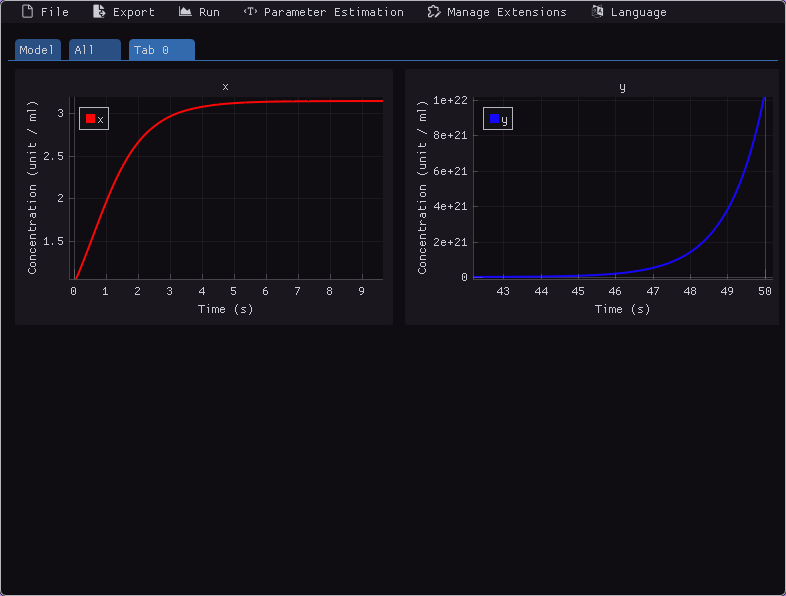Click the 1e+22 tick label on y plot
This screenshot has width=786, height=596.
(450, 100)
